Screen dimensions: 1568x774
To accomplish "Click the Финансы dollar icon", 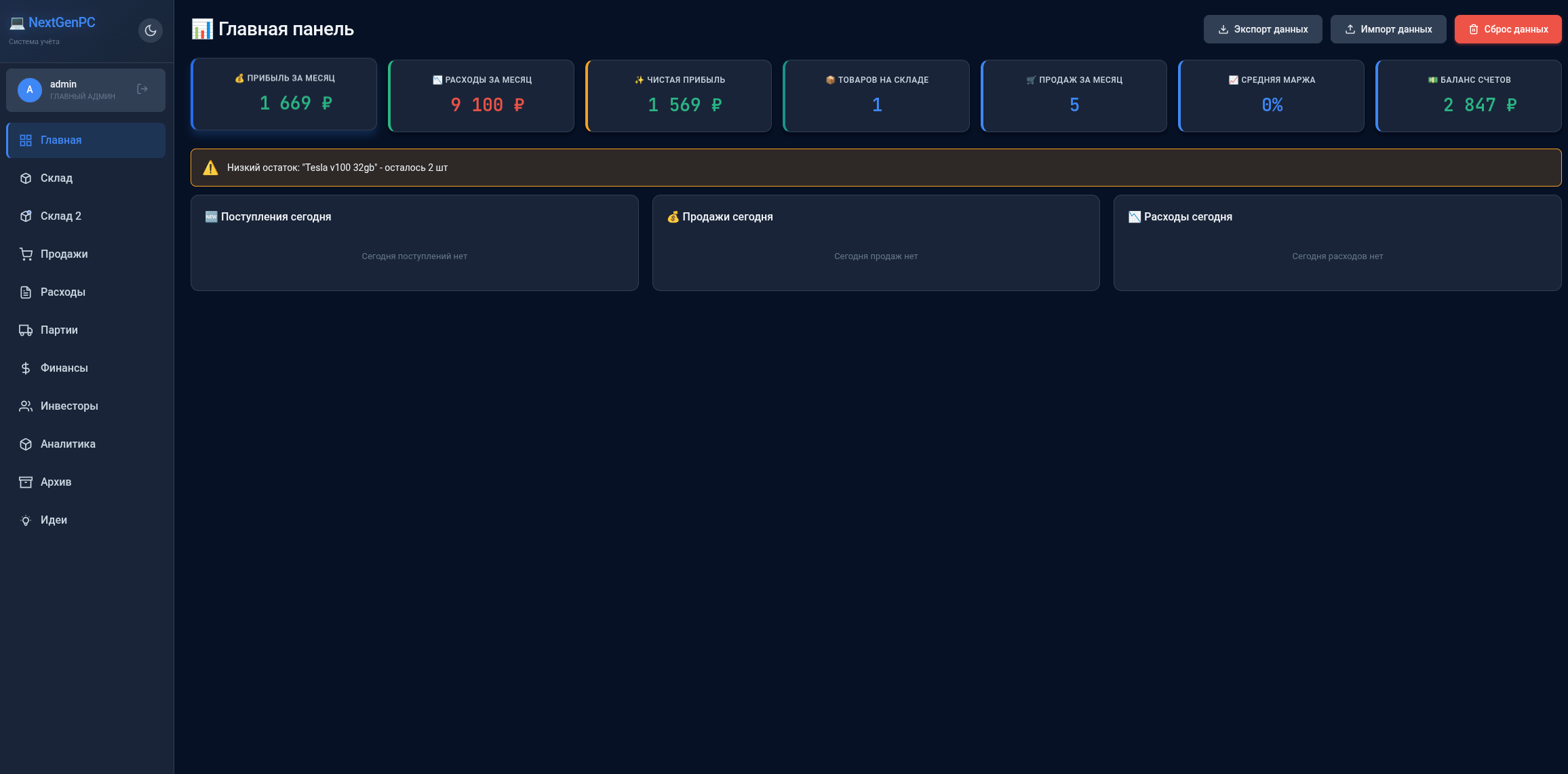I will tap(26, 368).
